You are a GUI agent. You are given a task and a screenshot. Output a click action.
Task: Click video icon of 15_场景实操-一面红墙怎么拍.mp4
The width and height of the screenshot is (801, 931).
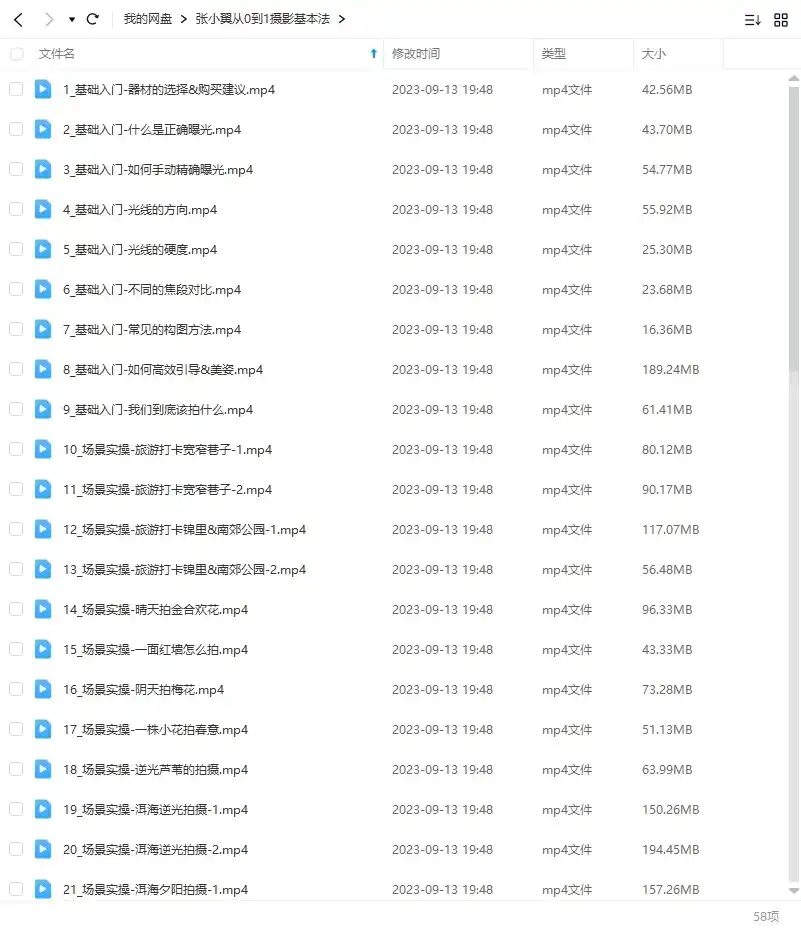43,649
